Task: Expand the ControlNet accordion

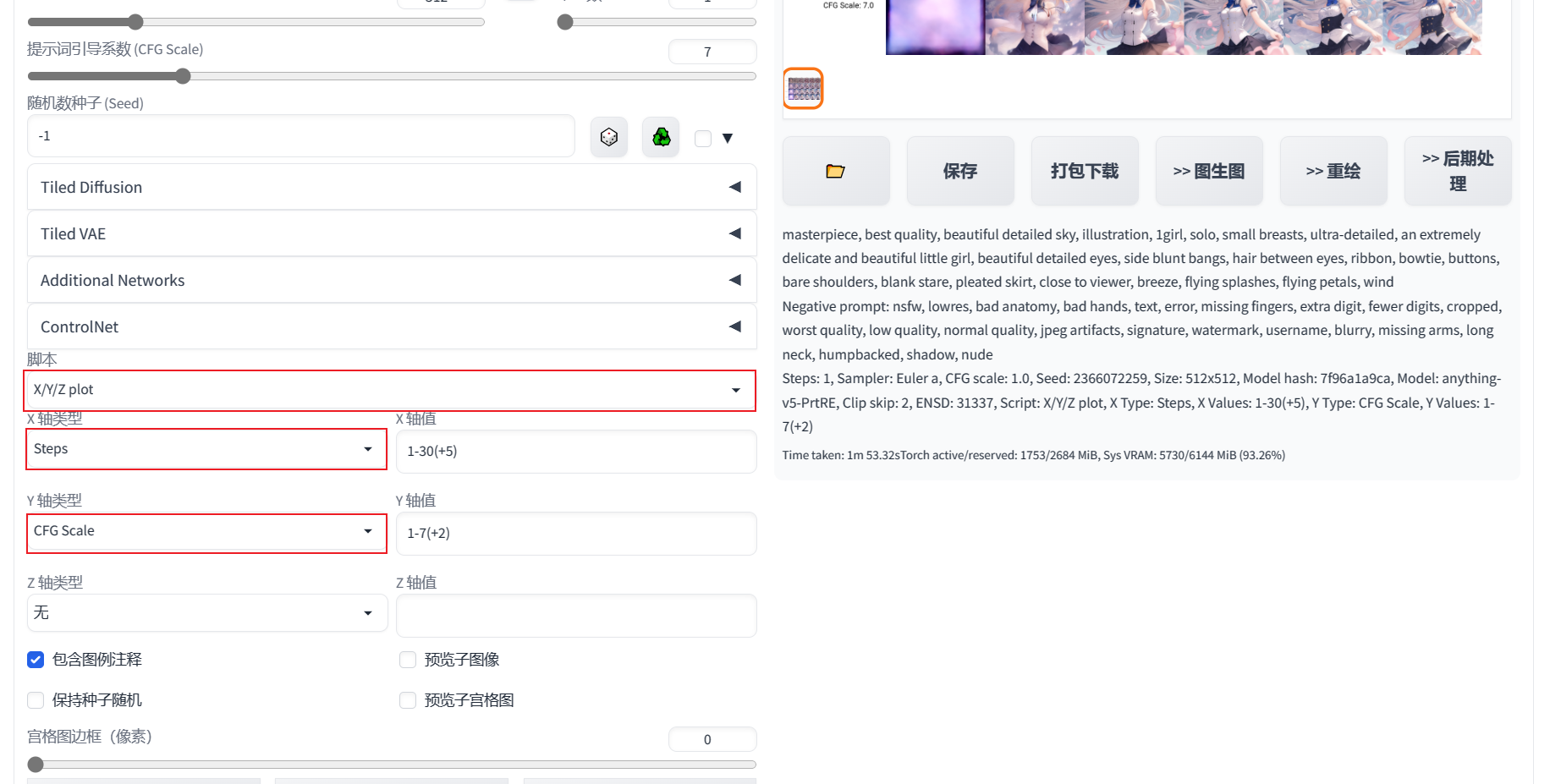Action: (391, 326)
